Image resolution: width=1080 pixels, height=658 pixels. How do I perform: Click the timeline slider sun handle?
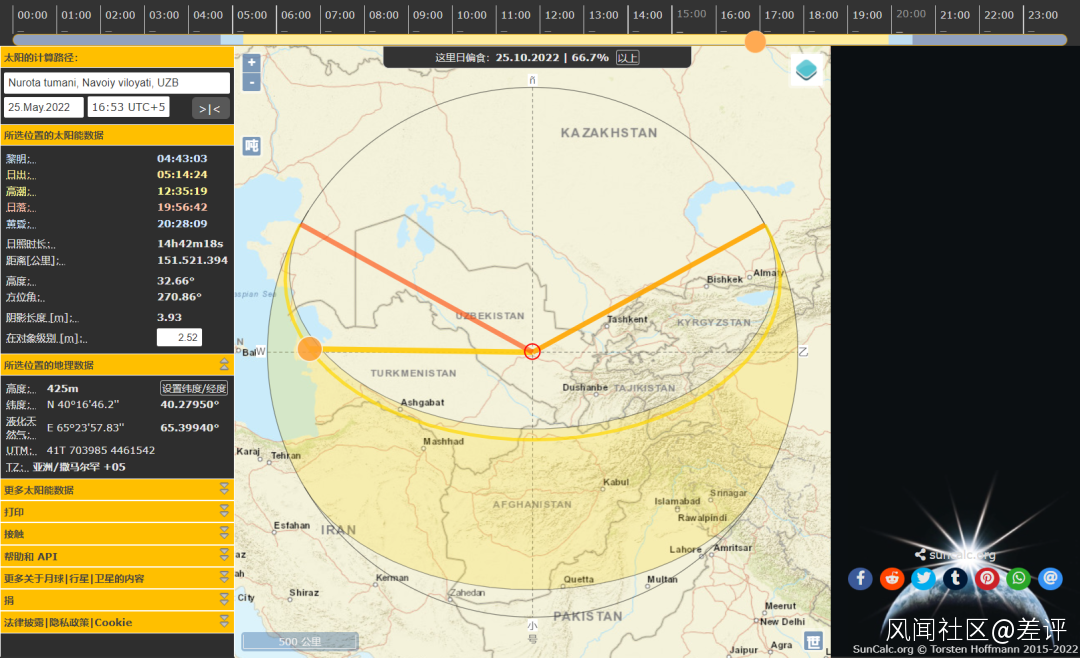pos(755,41)
